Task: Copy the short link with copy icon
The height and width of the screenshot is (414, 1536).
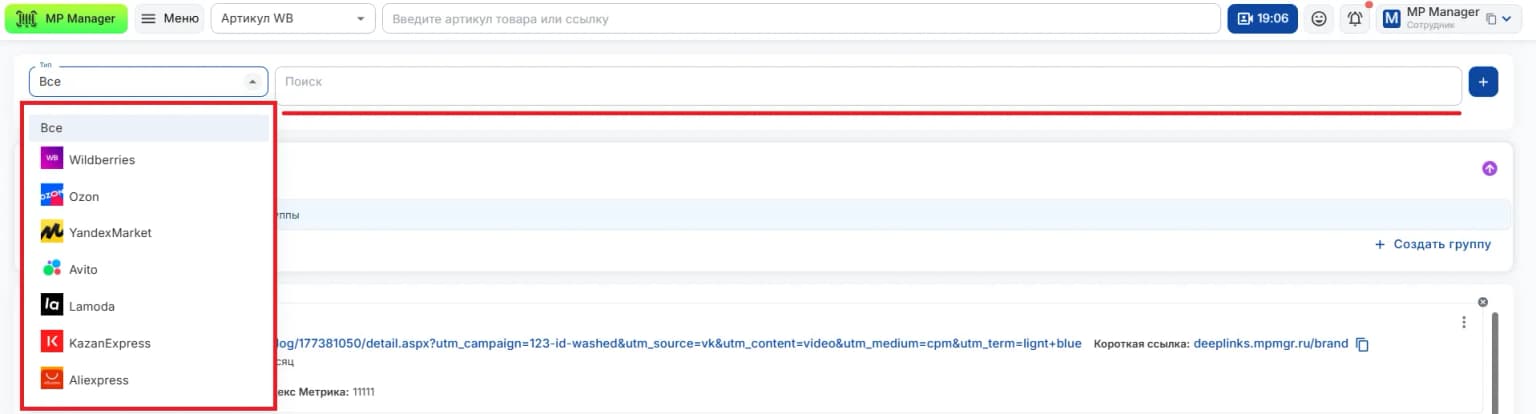Action: [x=1362, y=344]
